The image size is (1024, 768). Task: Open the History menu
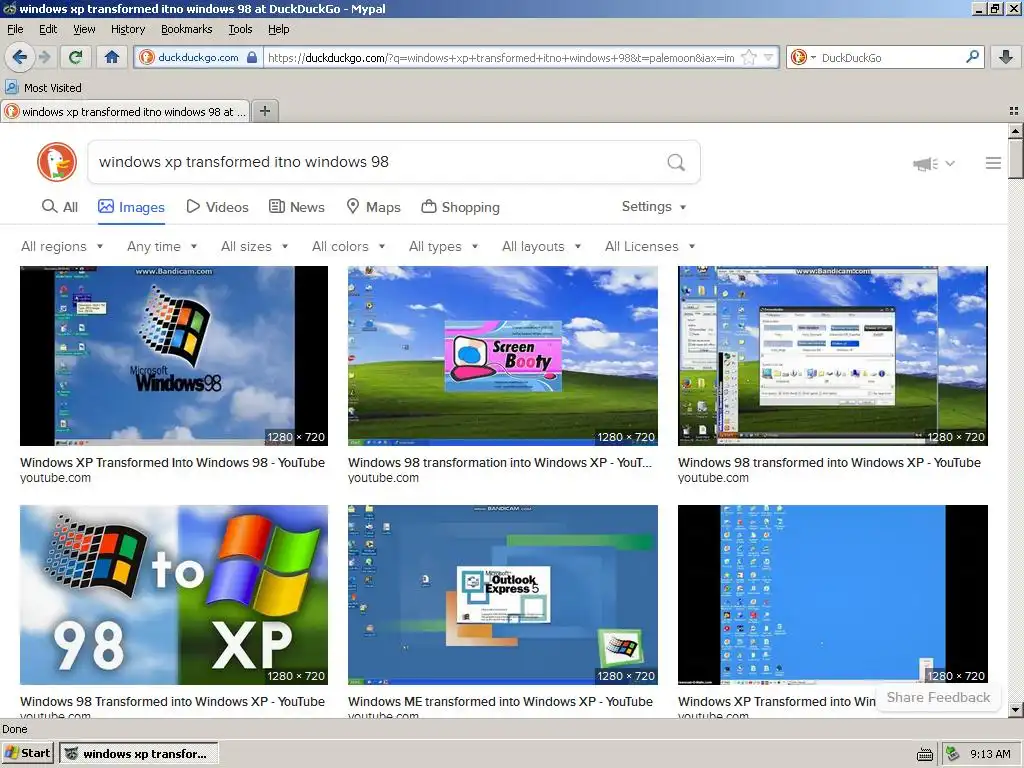click(x=128, y=29)
